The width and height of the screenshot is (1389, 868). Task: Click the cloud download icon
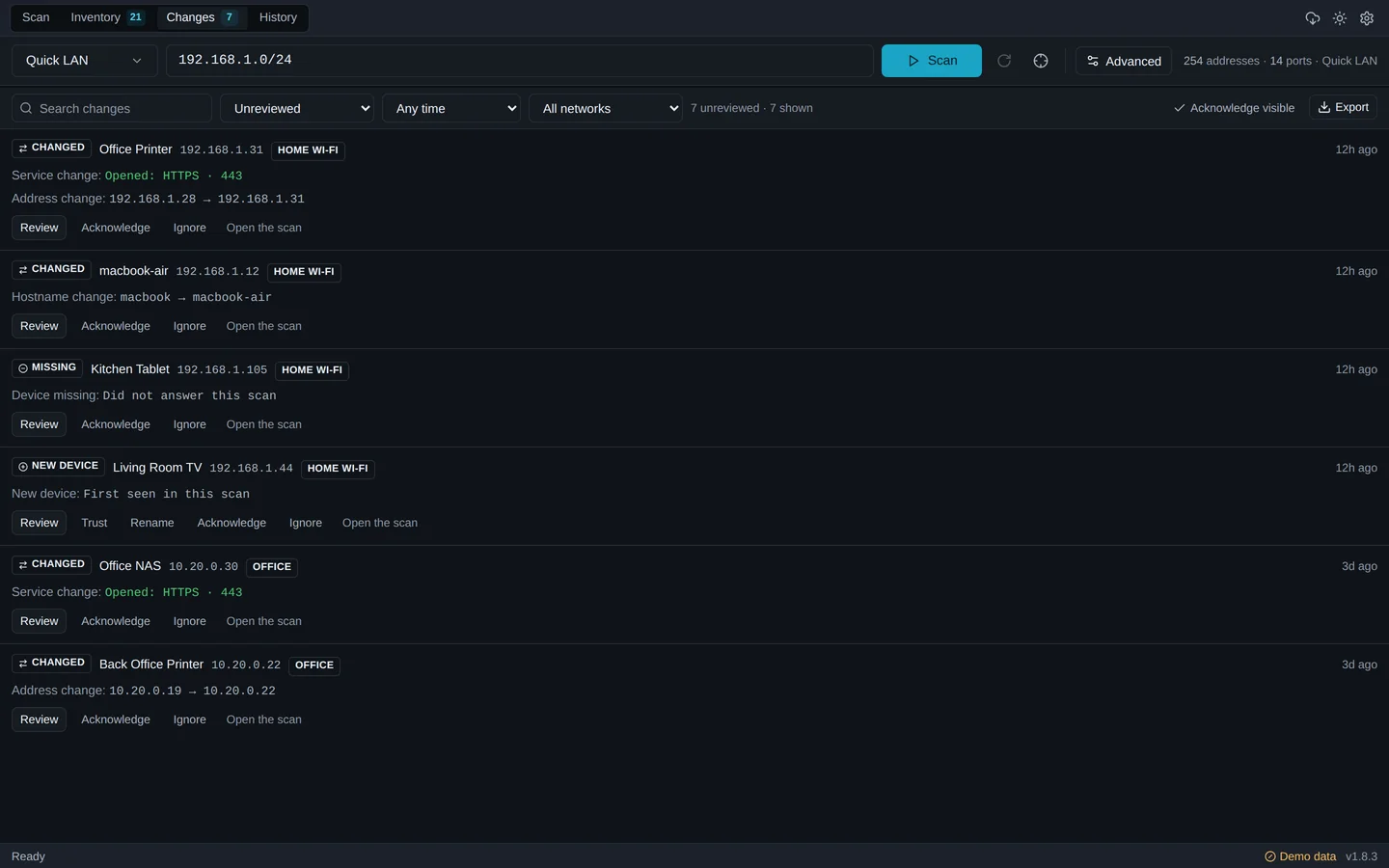tap(1312, 18)
